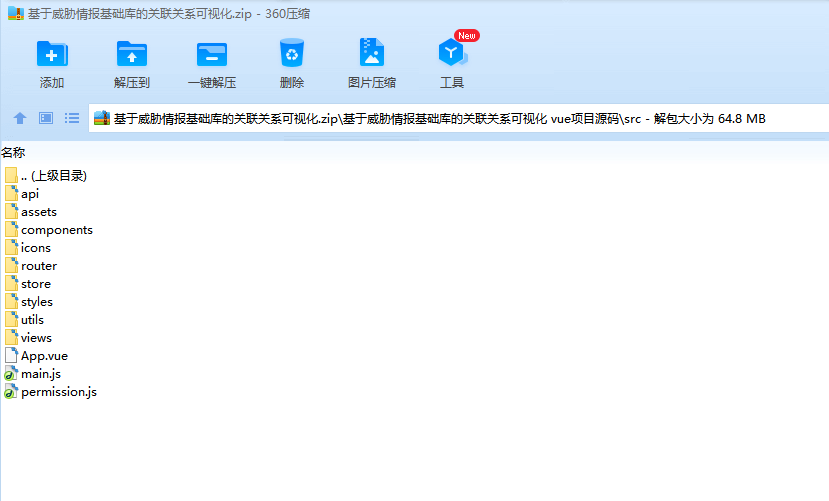Select the utils folder icon

[x=11, y=319]
